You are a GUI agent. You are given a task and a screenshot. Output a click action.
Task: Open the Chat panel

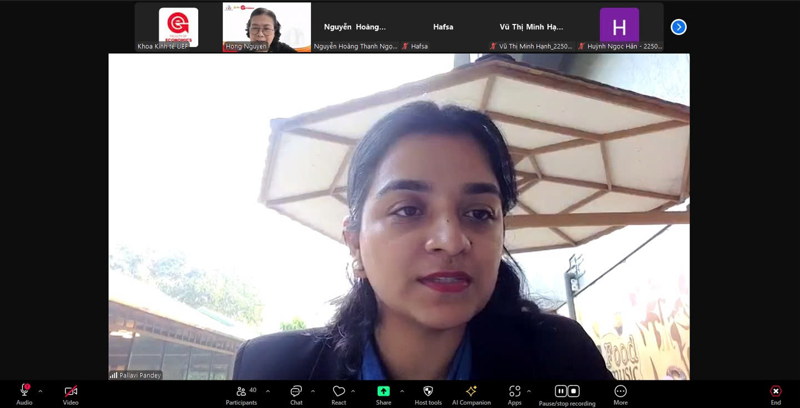coord(296,391)
